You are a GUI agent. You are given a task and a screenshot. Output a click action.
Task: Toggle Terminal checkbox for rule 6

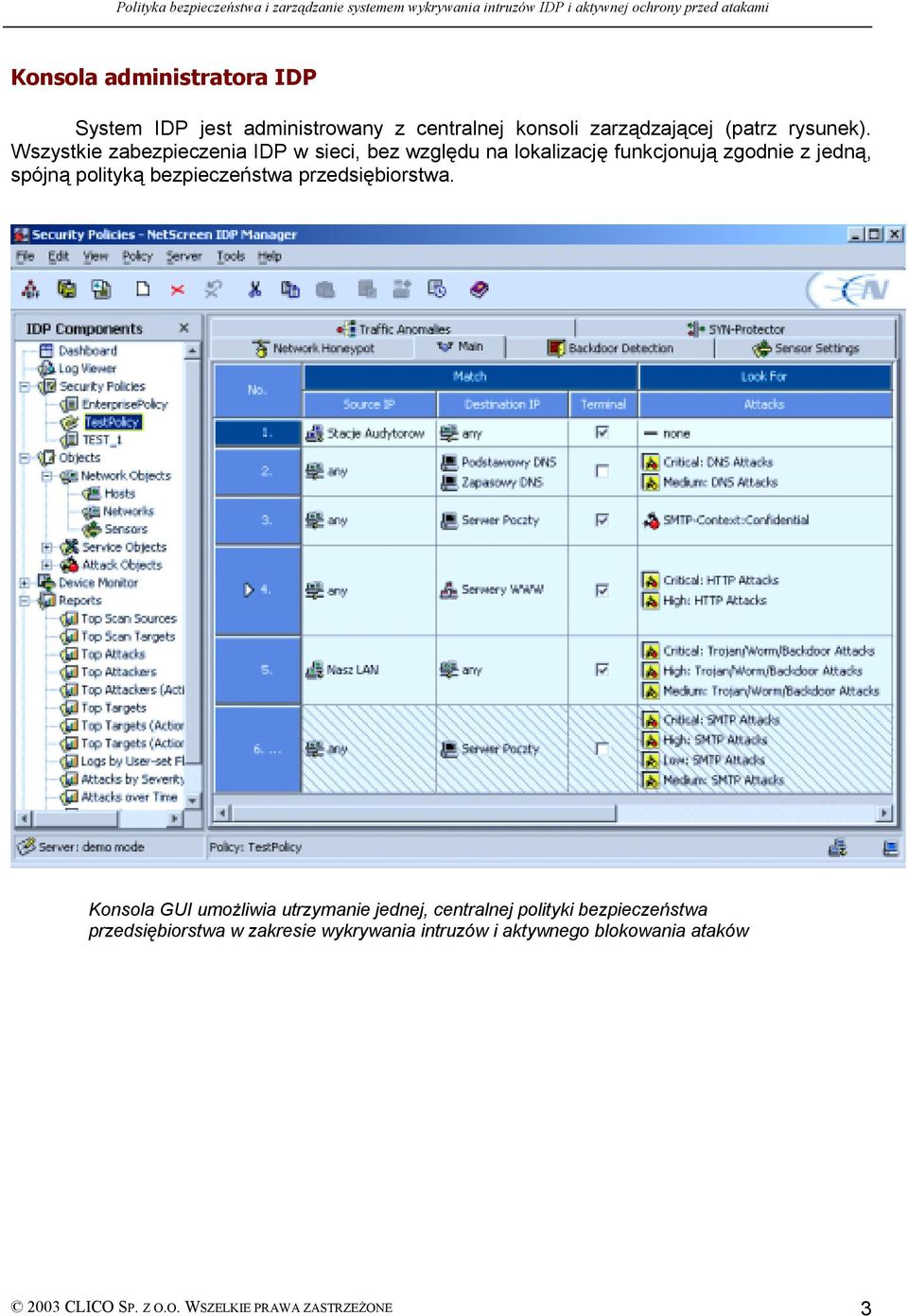point(602,748)
